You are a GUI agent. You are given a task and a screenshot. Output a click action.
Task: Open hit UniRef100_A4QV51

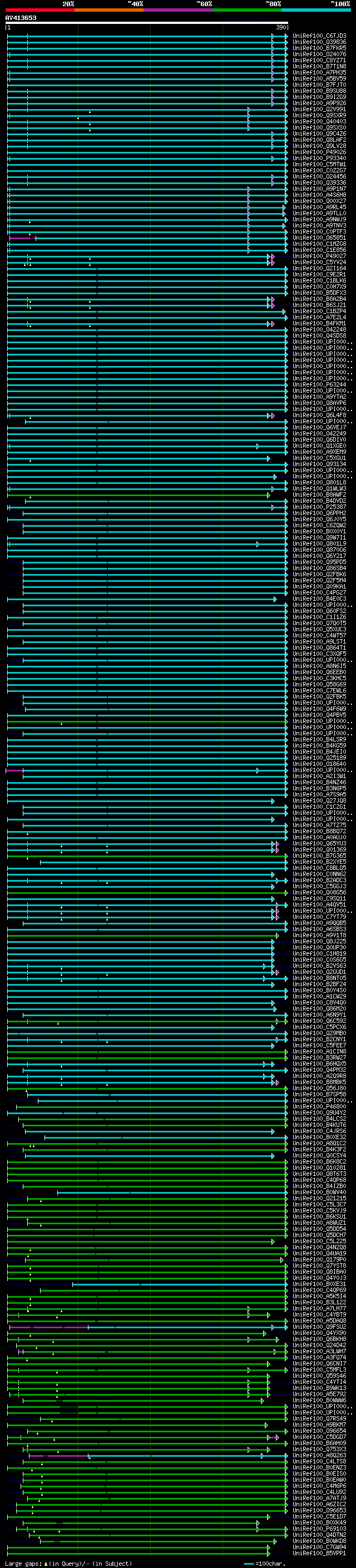click(x=319, y=904)
